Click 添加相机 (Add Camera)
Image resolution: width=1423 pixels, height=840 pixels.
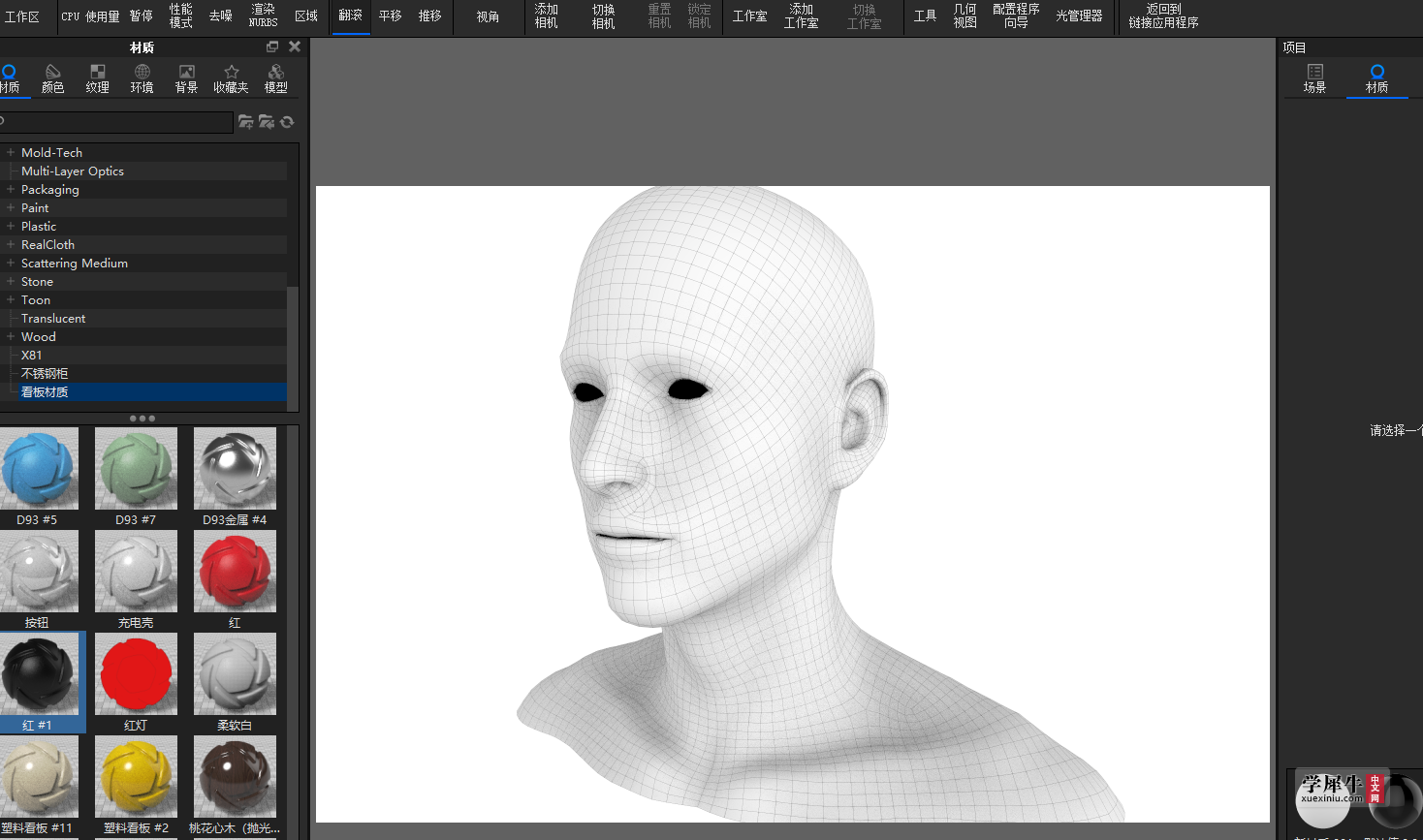547,16
